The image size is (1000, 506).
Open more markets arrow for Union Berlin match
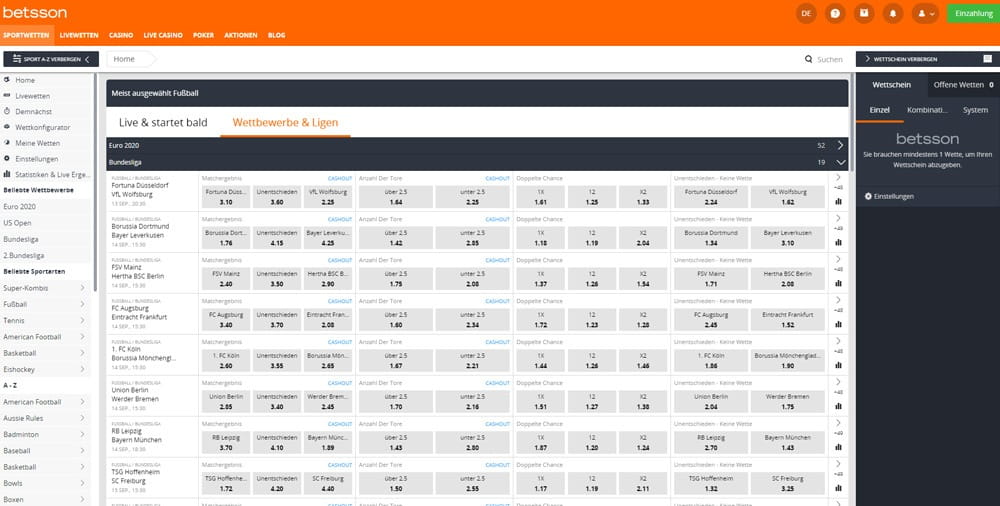coord(838,382)
